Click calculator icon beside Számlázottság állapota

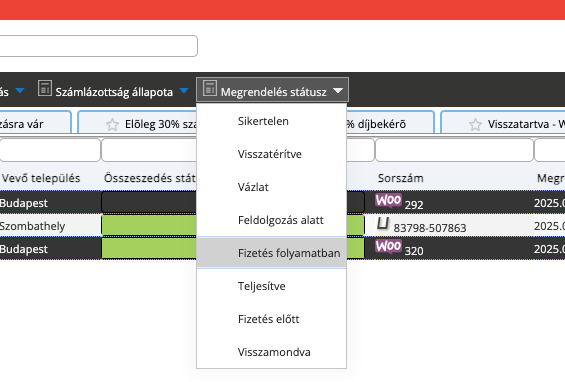[x=45, y=88]
